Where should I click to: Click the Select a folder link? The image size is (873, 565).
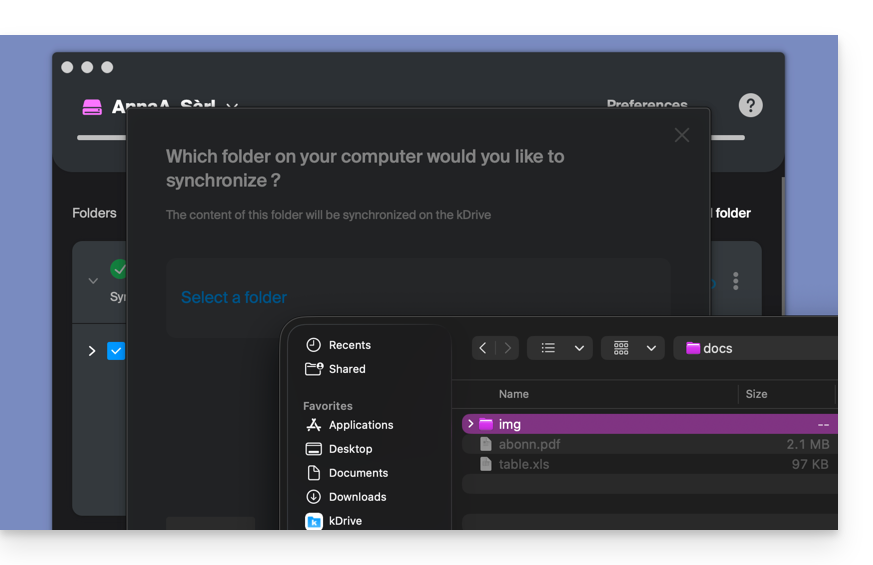(x=234, y=297)
